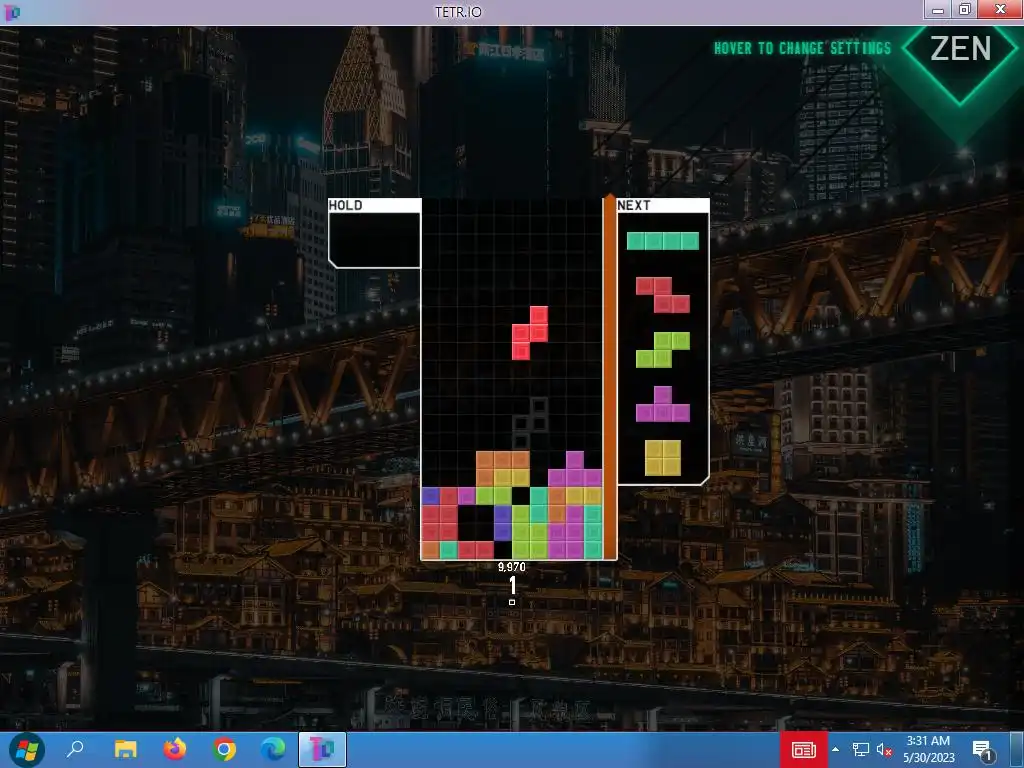The height and width of the screenshot is (768, 1024).
Task: Click the red news tray icon
Action: [x=804, y=750]
